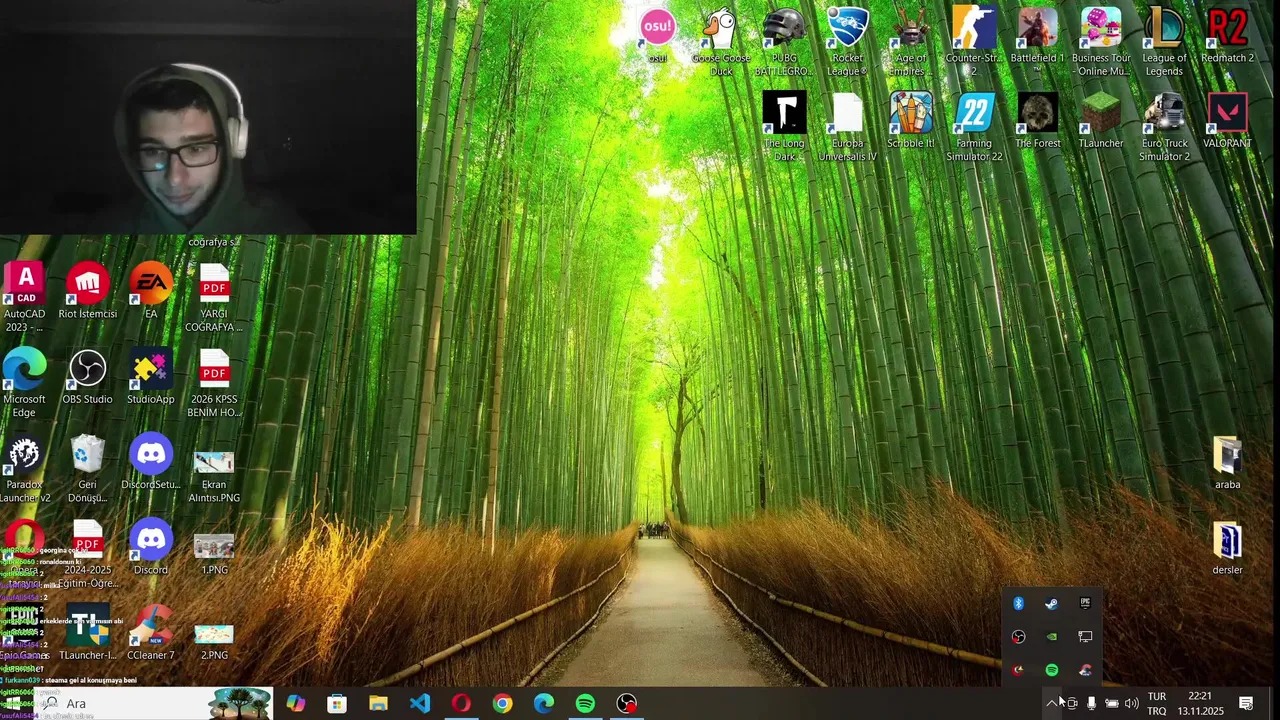This screenshot has width=1280, height=720.
Task: Open Edge from the taskbar
Action: pos(544,704)
